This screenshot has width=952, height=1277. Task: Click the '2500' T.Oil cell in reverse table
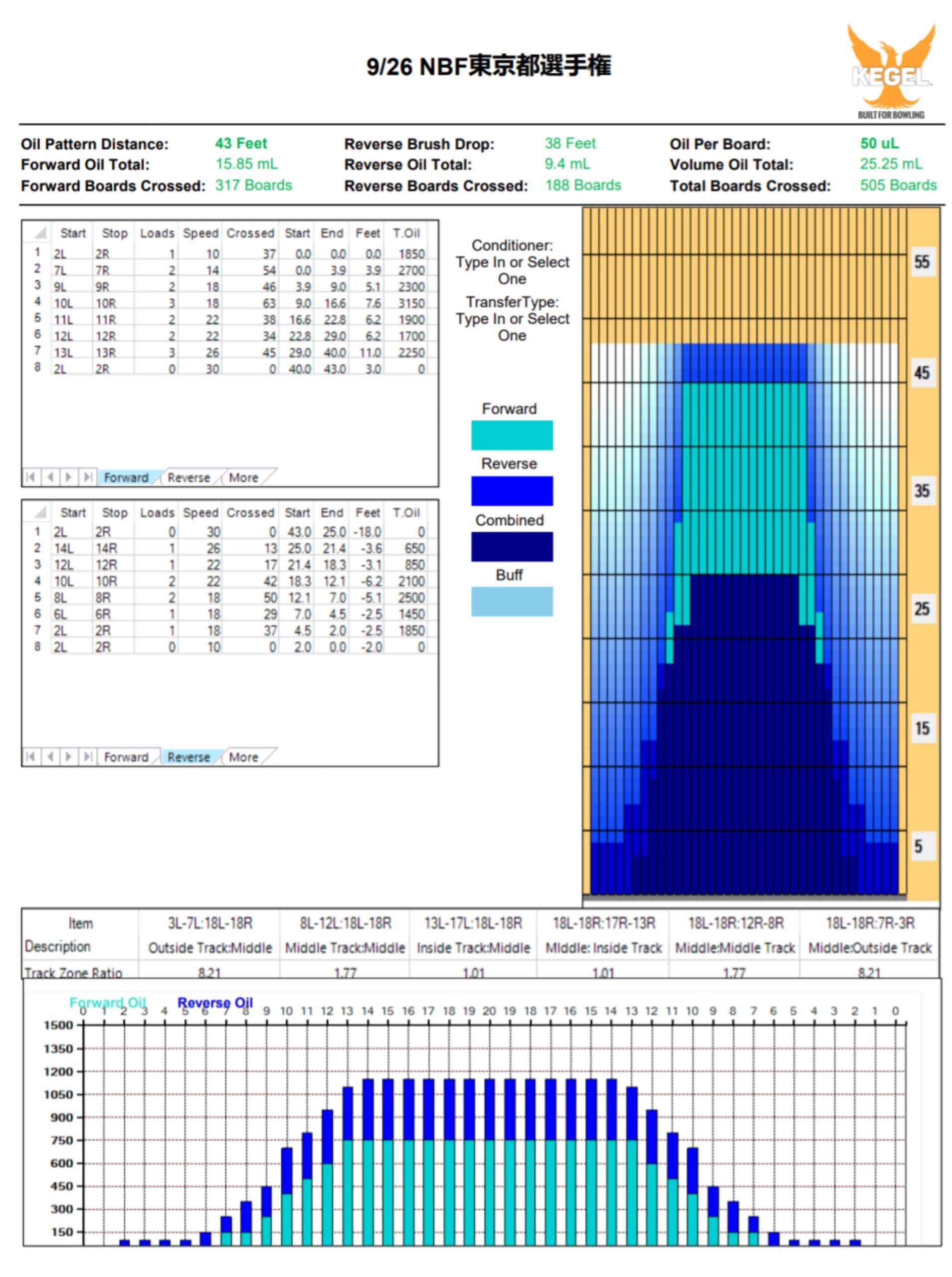coord(411,598)
